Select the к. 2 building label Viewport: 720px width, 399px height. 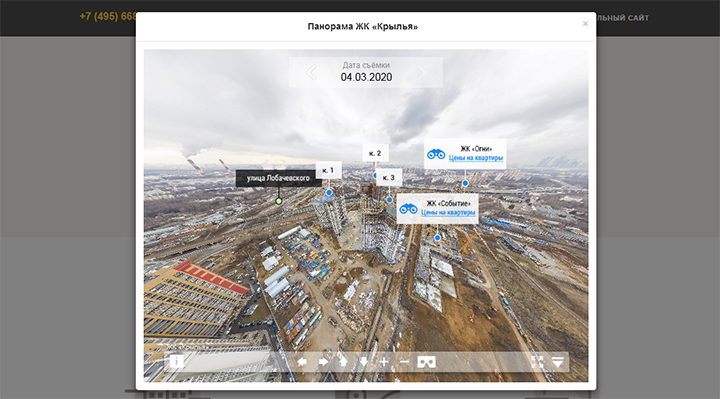pos(375,153)
